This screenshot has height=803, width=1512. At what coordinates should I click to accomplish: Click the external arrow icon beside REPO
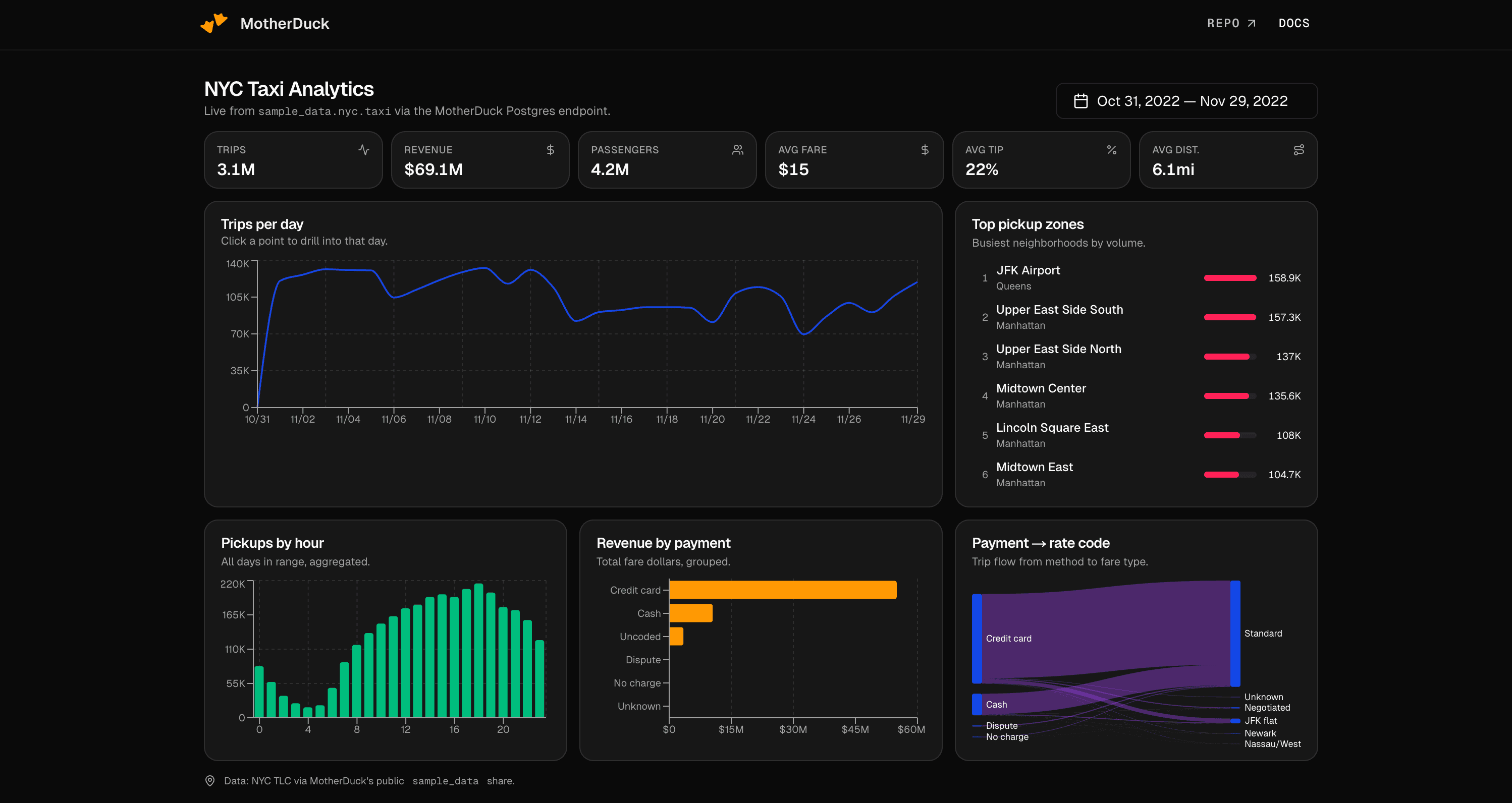pos(1252,24)
